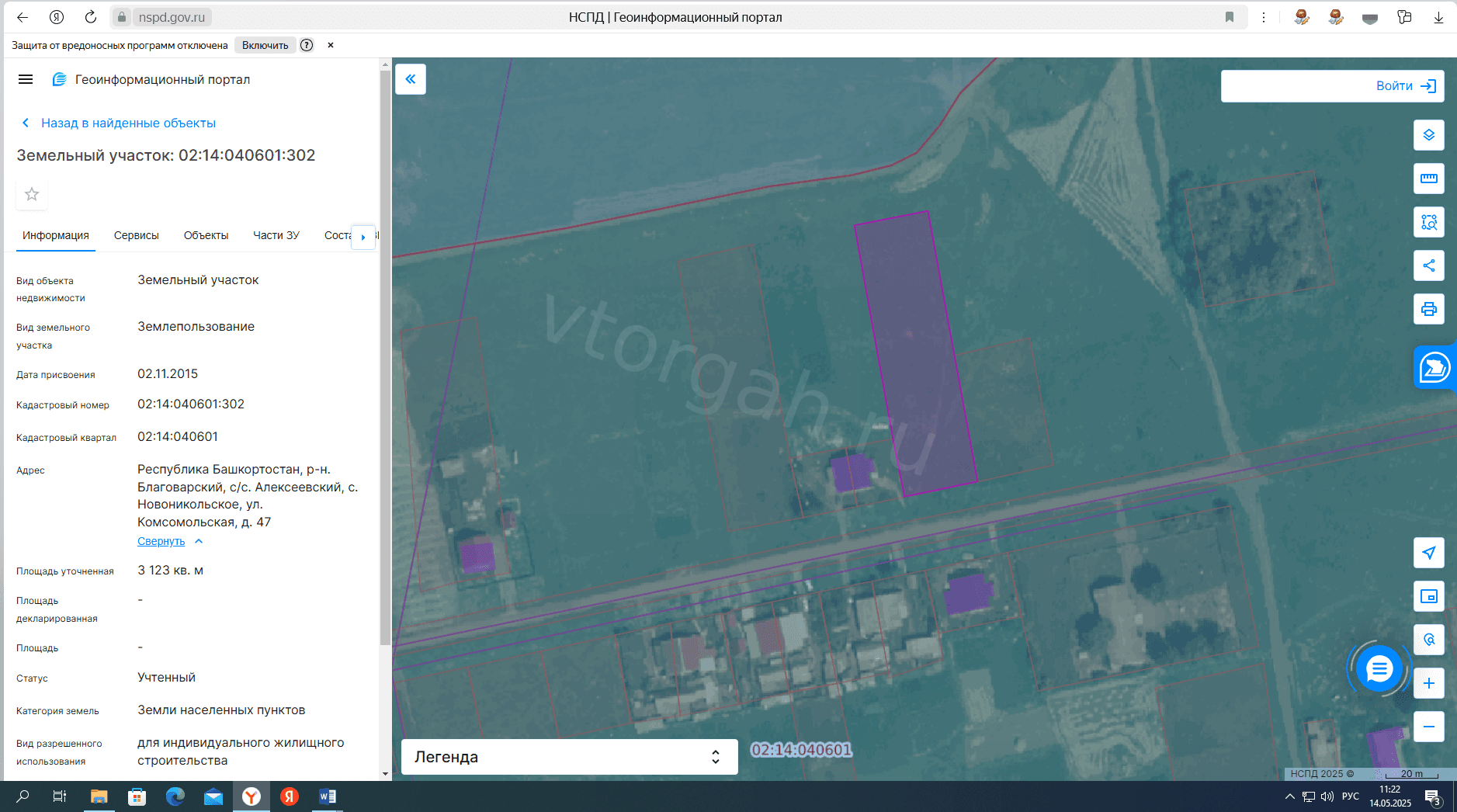Activate the area search selection tool
This screenshot has height=812, width=1457.
point(1429,222)
